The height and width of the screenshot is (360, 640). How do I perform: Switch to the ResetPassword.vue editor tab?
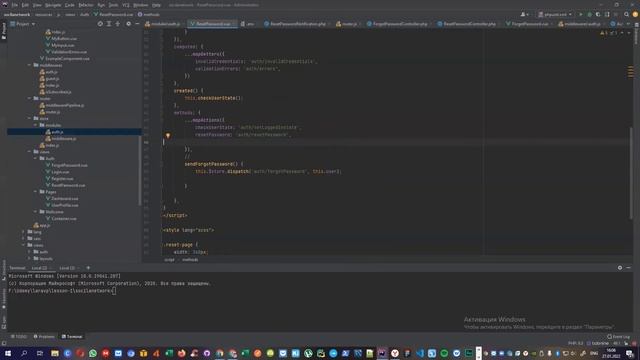213,24
